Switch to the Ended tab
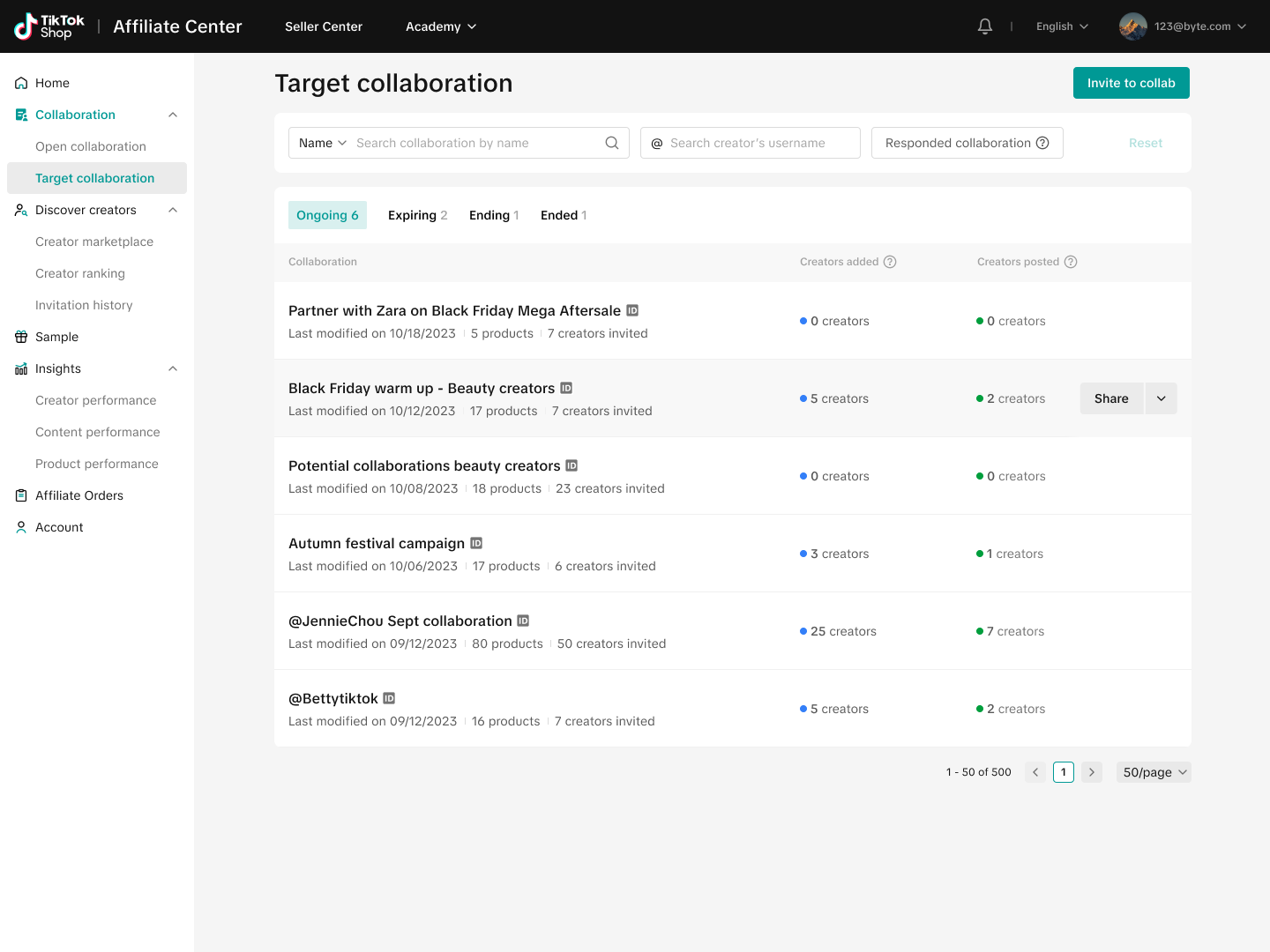Screen dimensions: 1270x952 (x=563, y=215)
